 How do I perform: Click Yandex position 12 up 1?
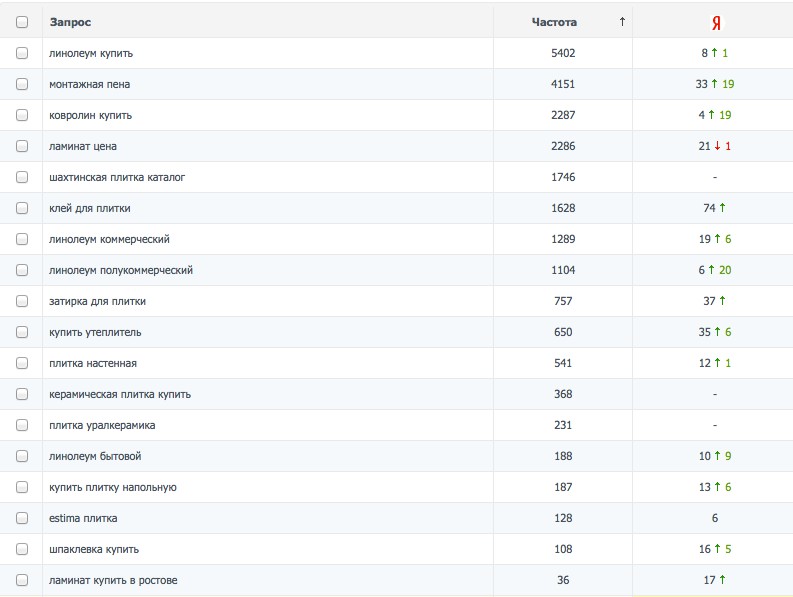point(715,363)
